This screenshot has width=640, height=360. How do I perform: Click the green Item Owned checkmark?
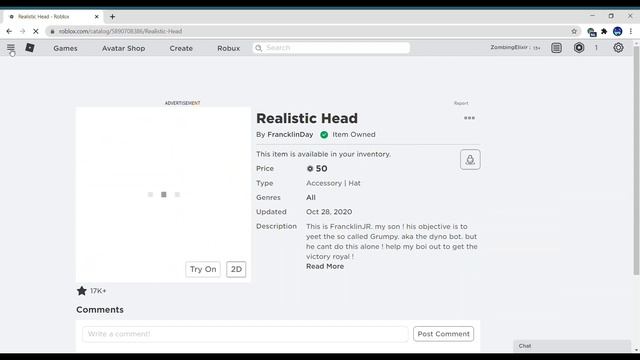tap(324, 135)
